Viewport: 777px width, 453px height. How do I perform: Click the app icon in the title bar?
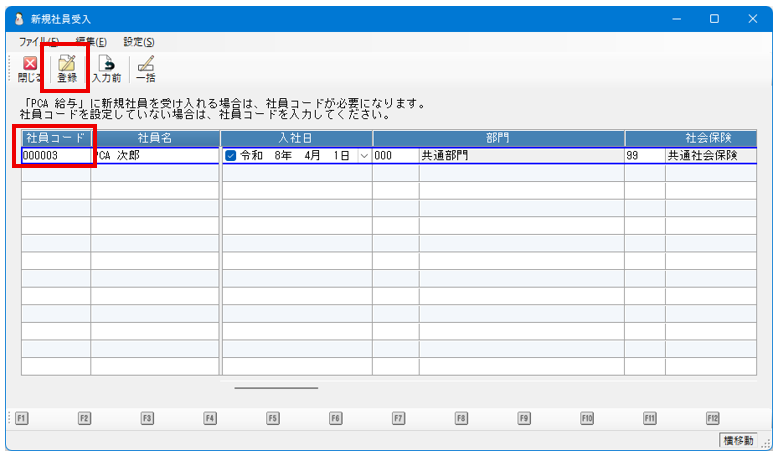click(18, 18)
